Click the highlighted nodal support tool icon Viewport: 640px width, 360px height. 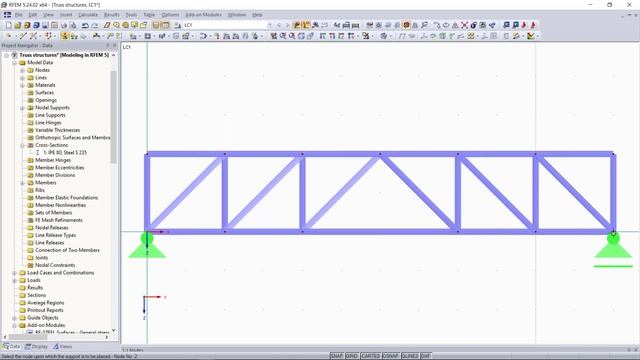(x=64, y=36)
